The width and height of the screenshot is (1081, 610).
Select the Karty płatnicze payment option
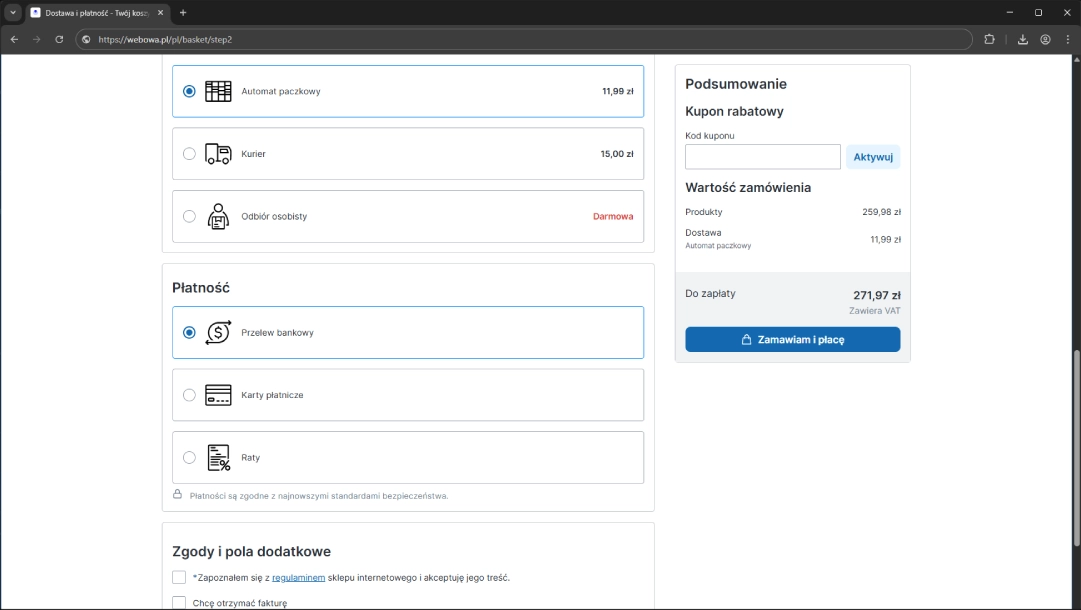tap(189, 395)
